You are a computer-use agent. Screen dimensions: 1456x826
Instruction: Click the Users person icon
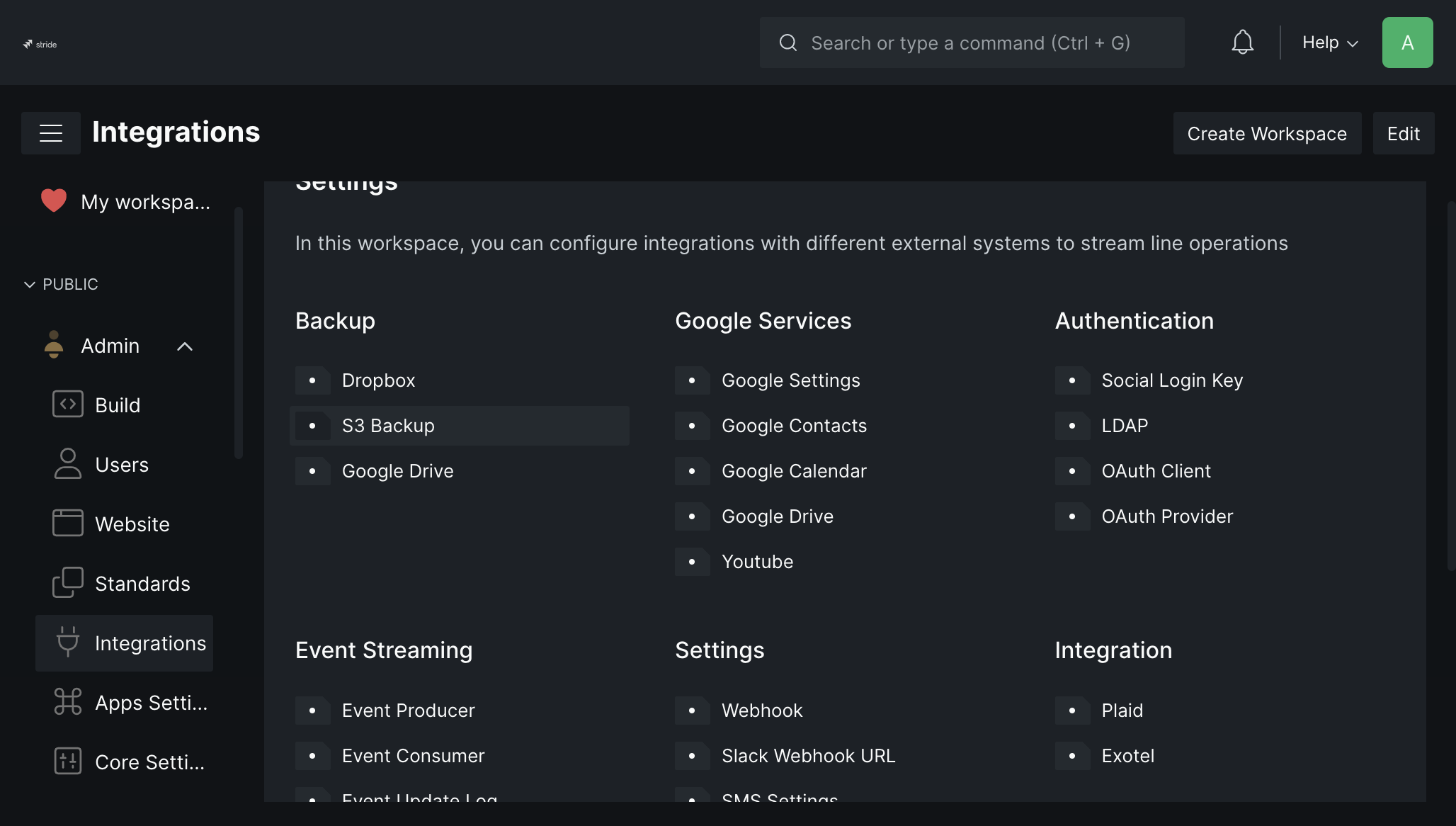point(68,464)
